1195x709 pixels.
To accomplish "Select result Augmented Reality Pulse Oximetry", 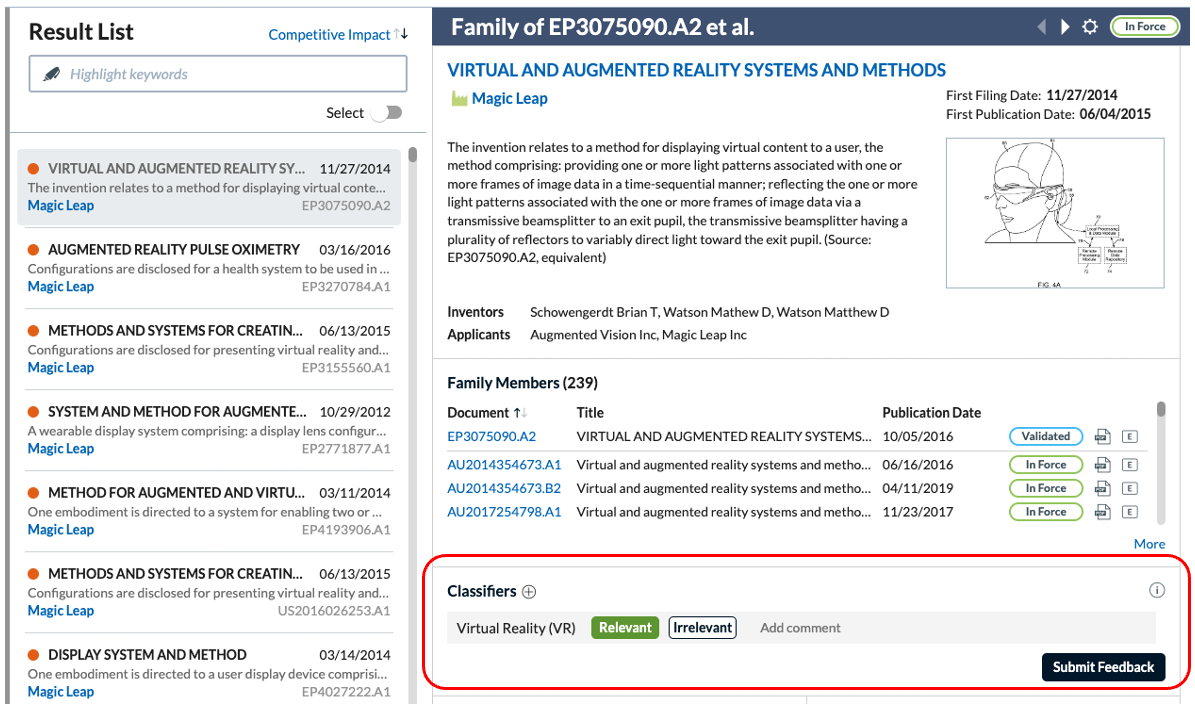I will [209, 268].
